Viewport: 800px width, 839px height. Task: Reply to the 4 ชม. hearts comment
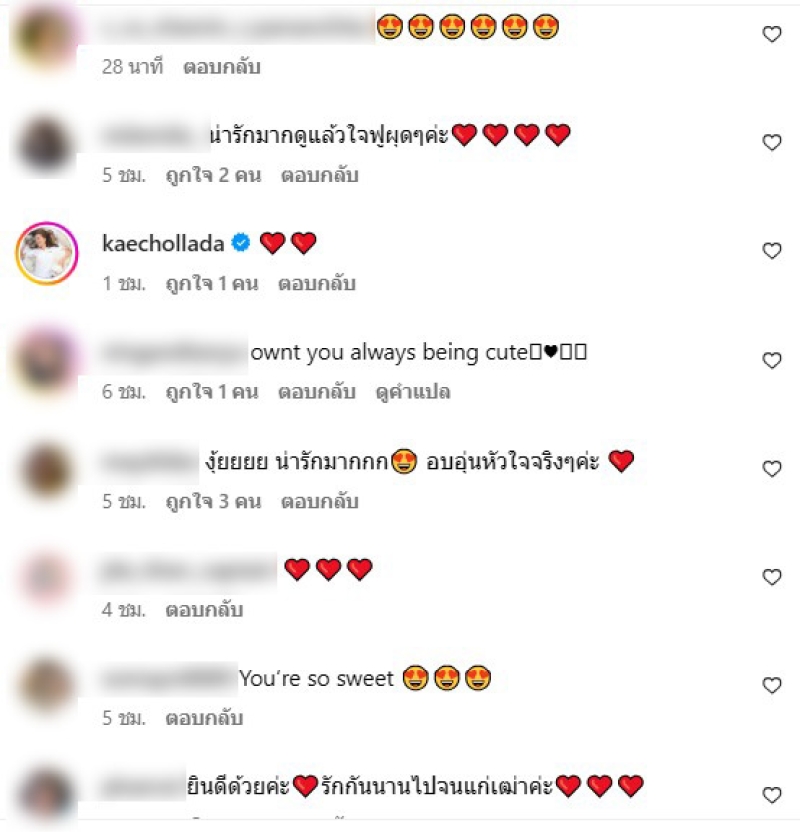click(204, 610)
